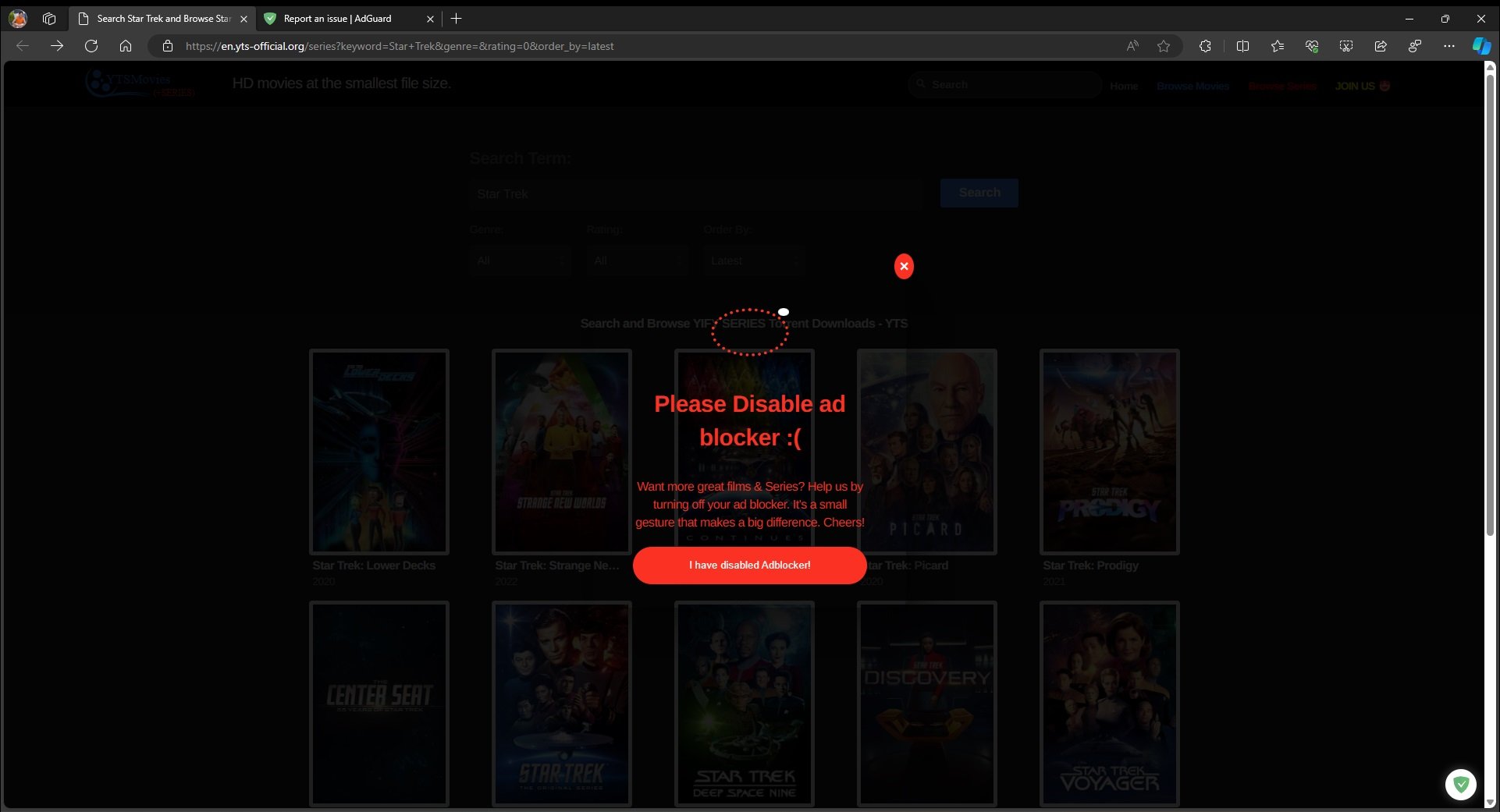The width and height of the screenshot is (1500, 812).
Task: Refresh the current page
Action: point(91,46)
